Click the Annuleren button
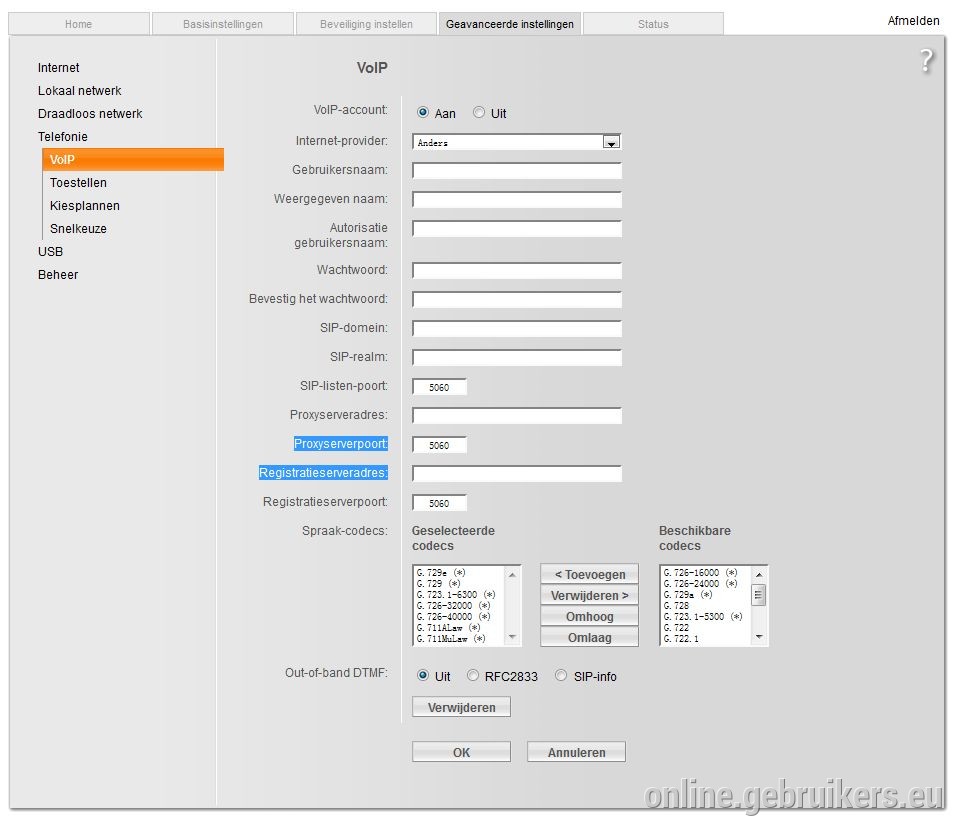Viewport: 954px width, 818px height. tap(576, 752)
